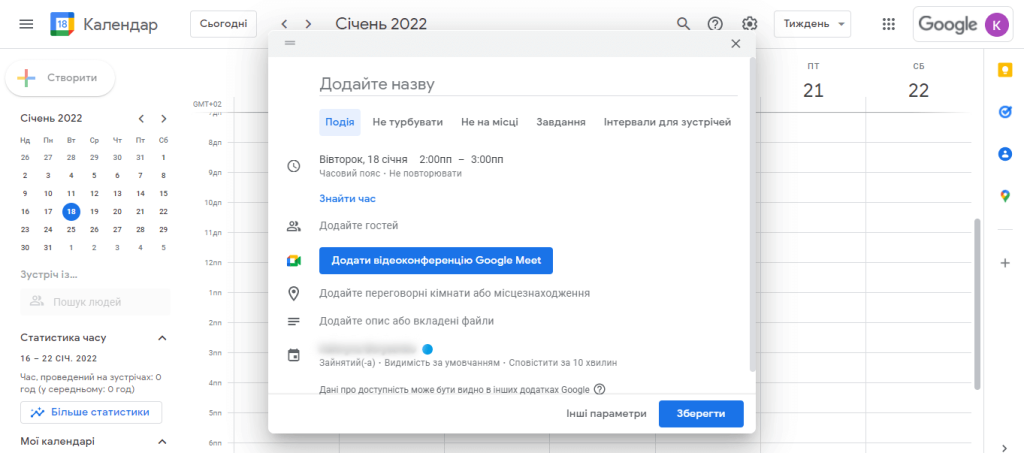Open calendar search
1024x453 pixels.
coord(683,24)
